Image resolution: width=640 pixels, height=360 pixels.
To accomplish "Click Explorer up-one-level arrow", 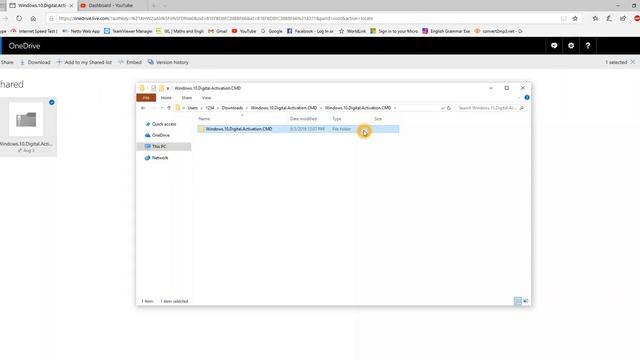I will click(x=169, y=108).
